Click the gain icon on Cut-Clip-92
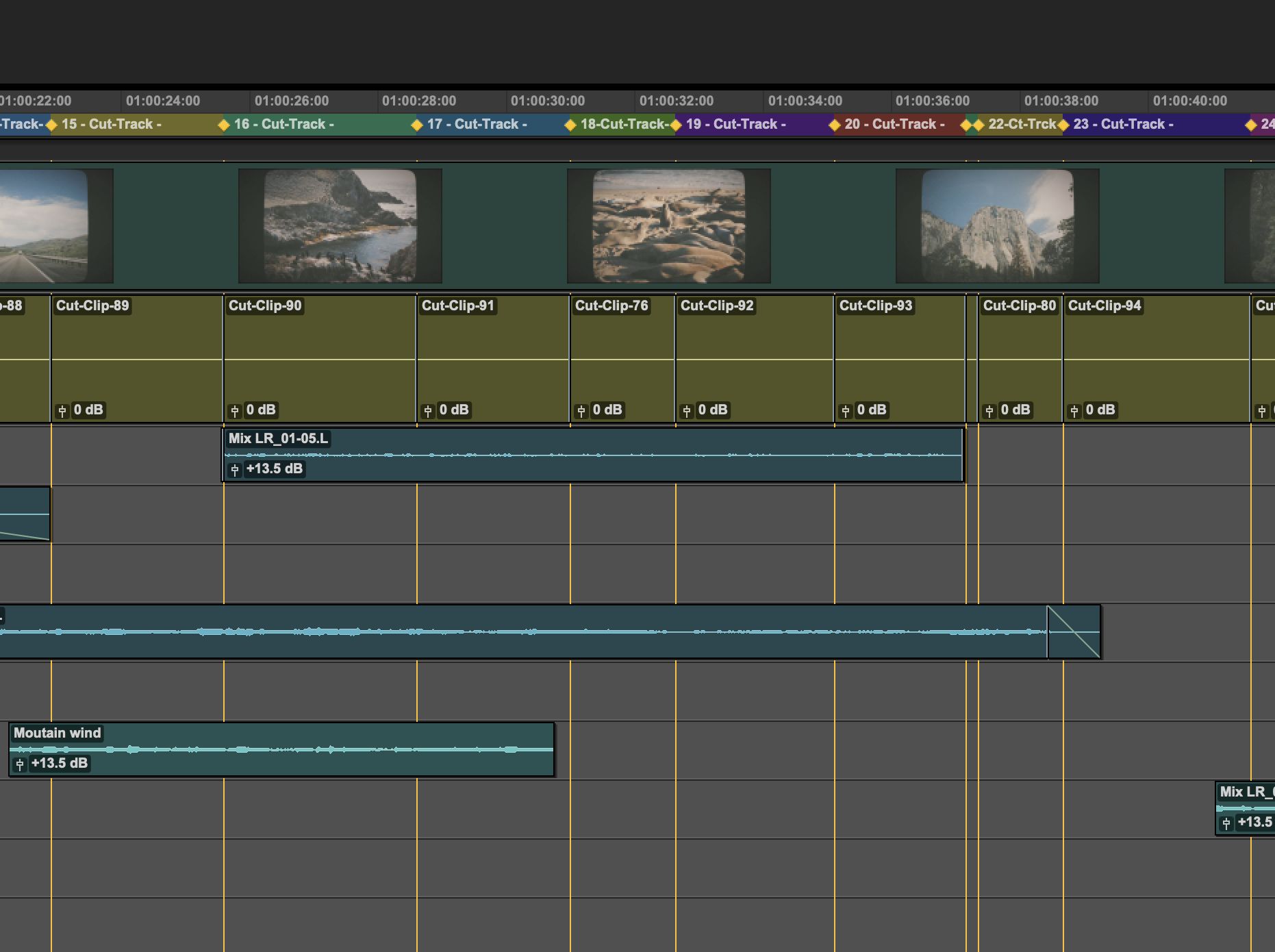 coord(687,411)
